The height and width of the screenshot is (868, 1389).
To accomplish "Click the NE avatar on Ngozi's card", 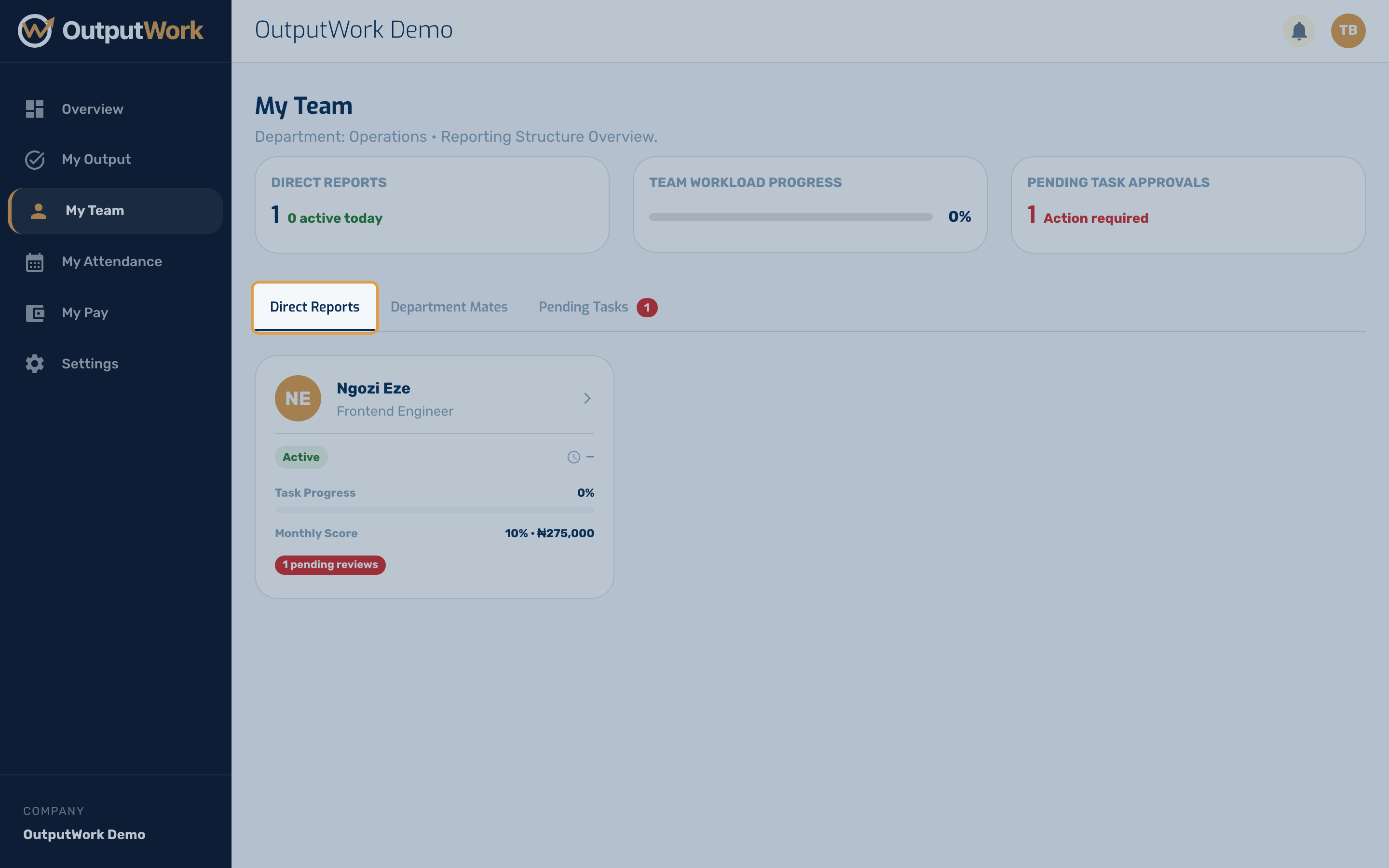I will pos(298,398).
